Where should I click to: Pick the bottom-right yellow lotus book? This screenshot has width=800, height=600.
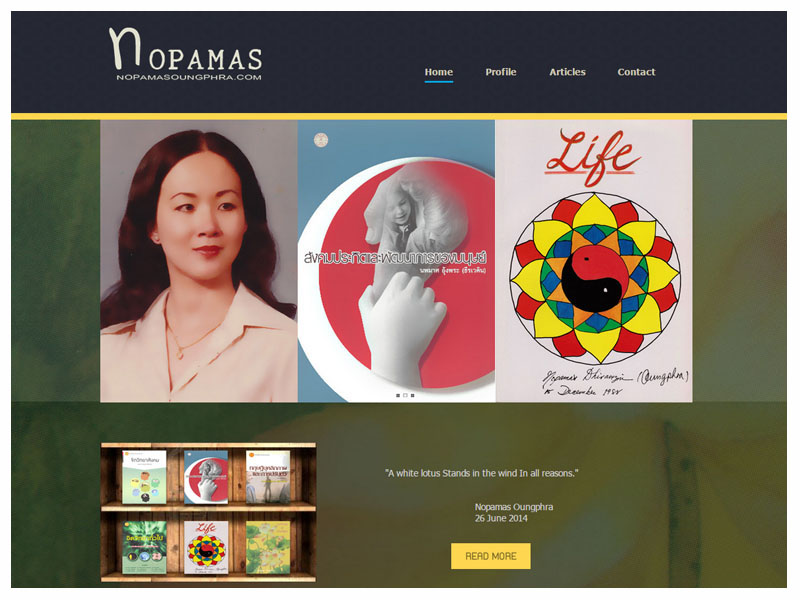tap(268, 547)
